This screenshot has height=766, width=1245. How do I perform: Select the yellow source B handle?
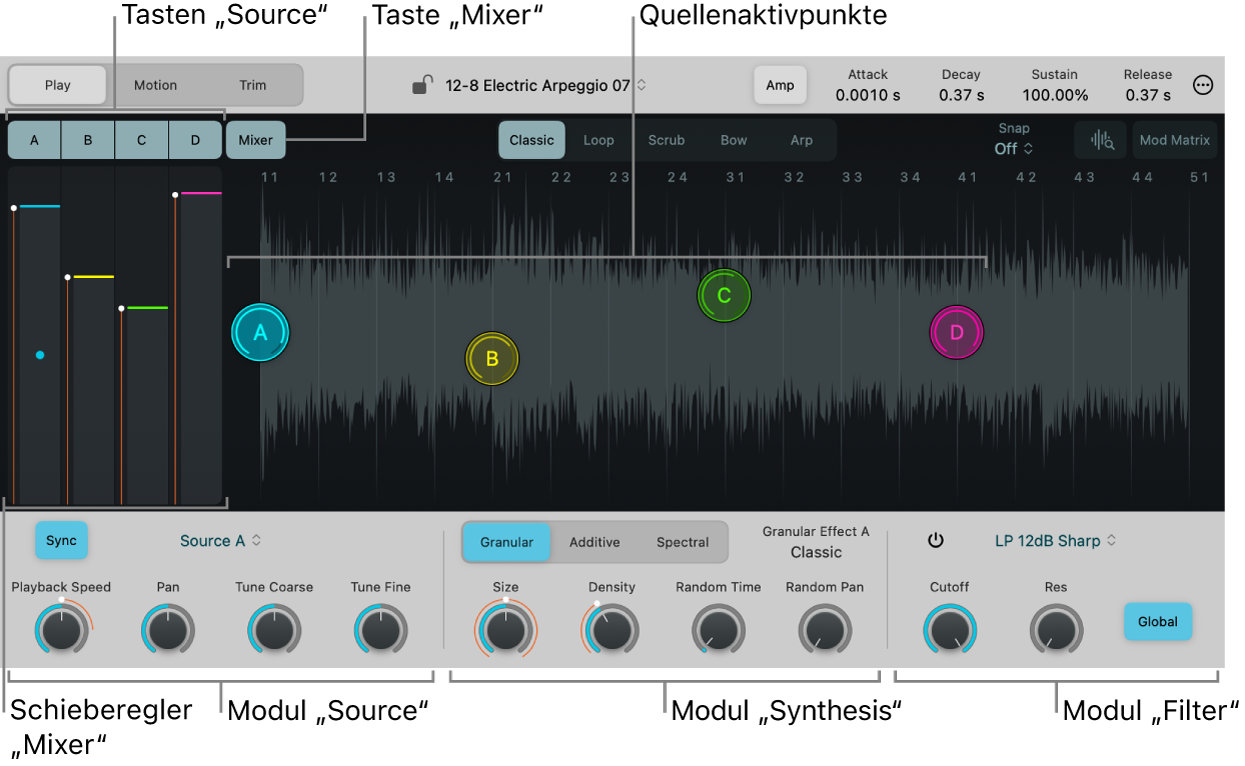pyautogui.click(x=492, y=359)
